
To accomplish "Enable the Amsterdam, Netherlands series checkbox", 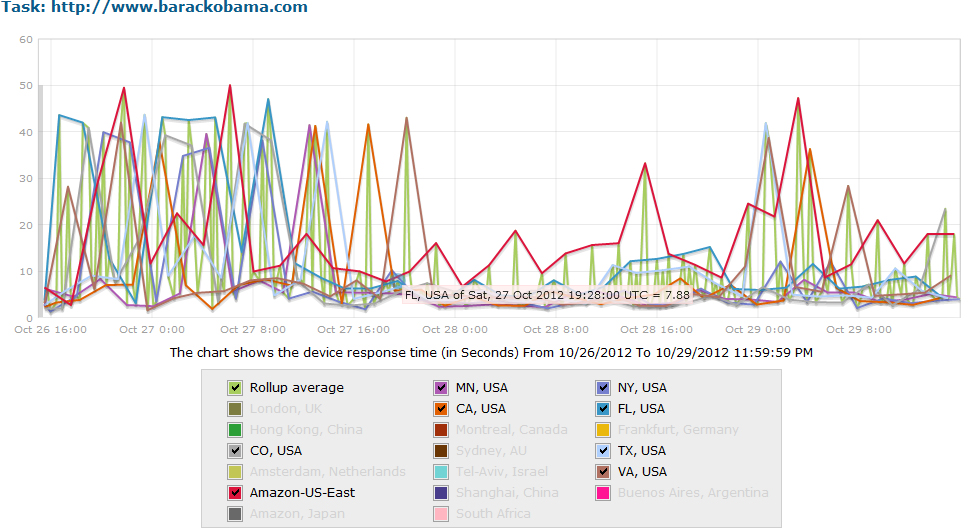I will pyautogui.click(x=235, y=472).
